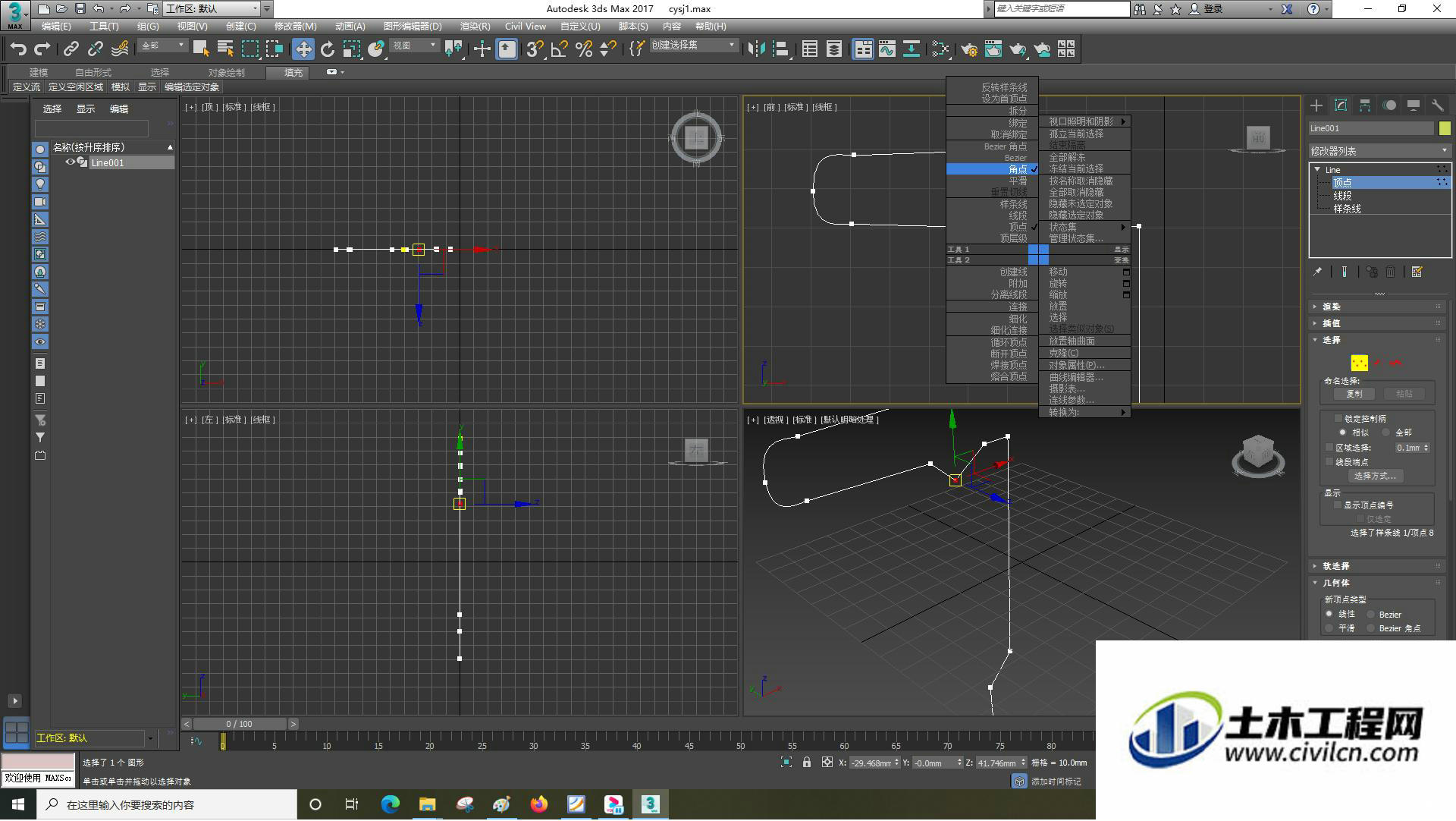Image resolution: width=1456 pixels, height=821 pixels.
Task: Select the Bezier new vertex type
Action: pyautogui.click(x=1371, y=615)
